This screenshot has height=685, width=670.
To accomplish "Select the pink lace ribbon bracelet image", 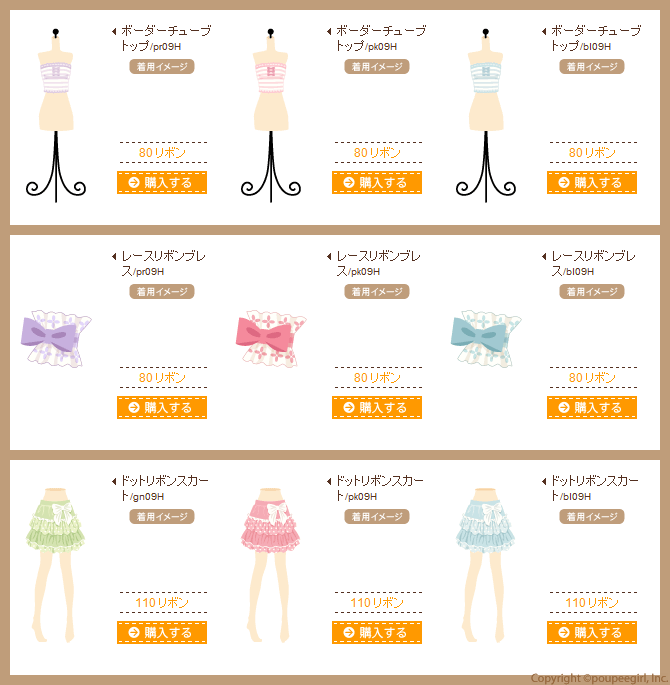I will tap(271, 339).
